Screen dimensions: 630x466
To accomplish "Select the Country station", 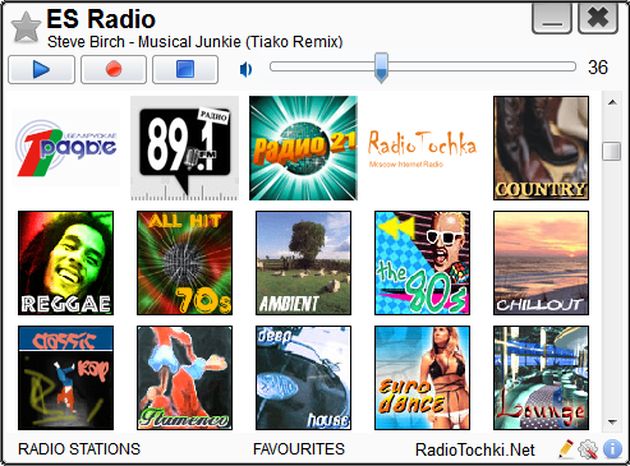I will tap(541, 148).
